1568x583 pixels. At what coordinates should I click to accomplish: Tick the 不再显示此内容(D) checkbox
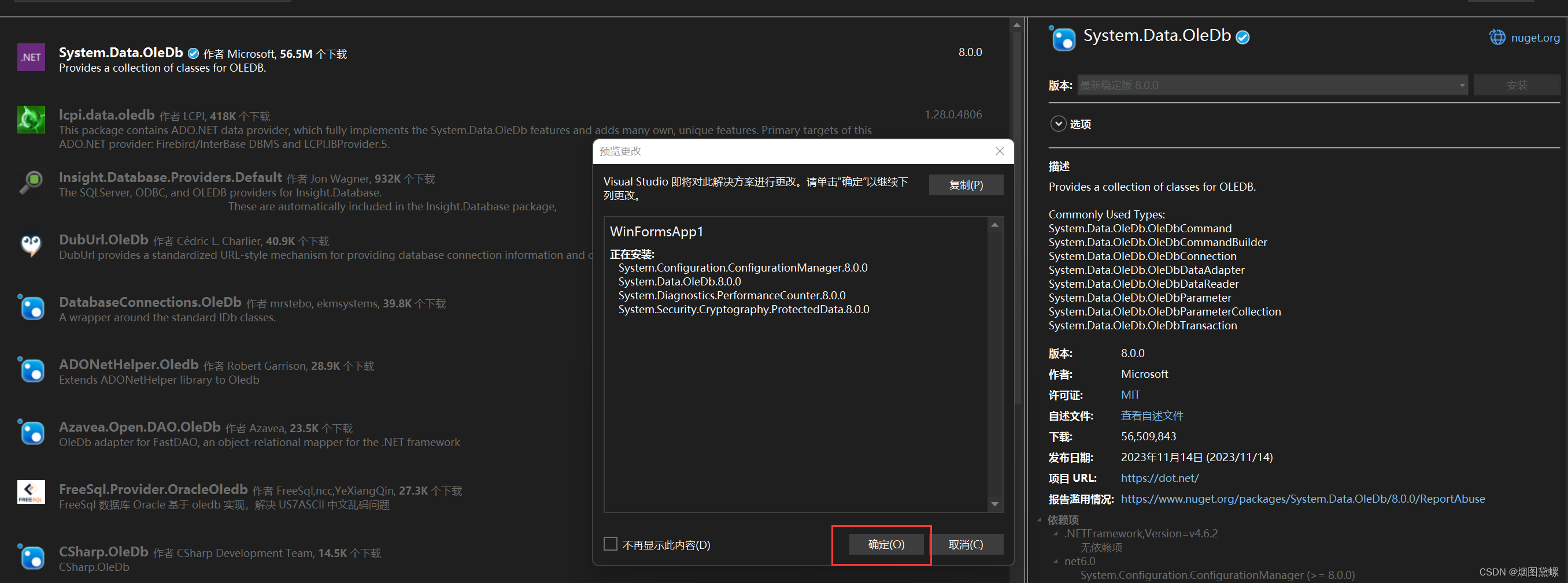click(x=610, y=544)
